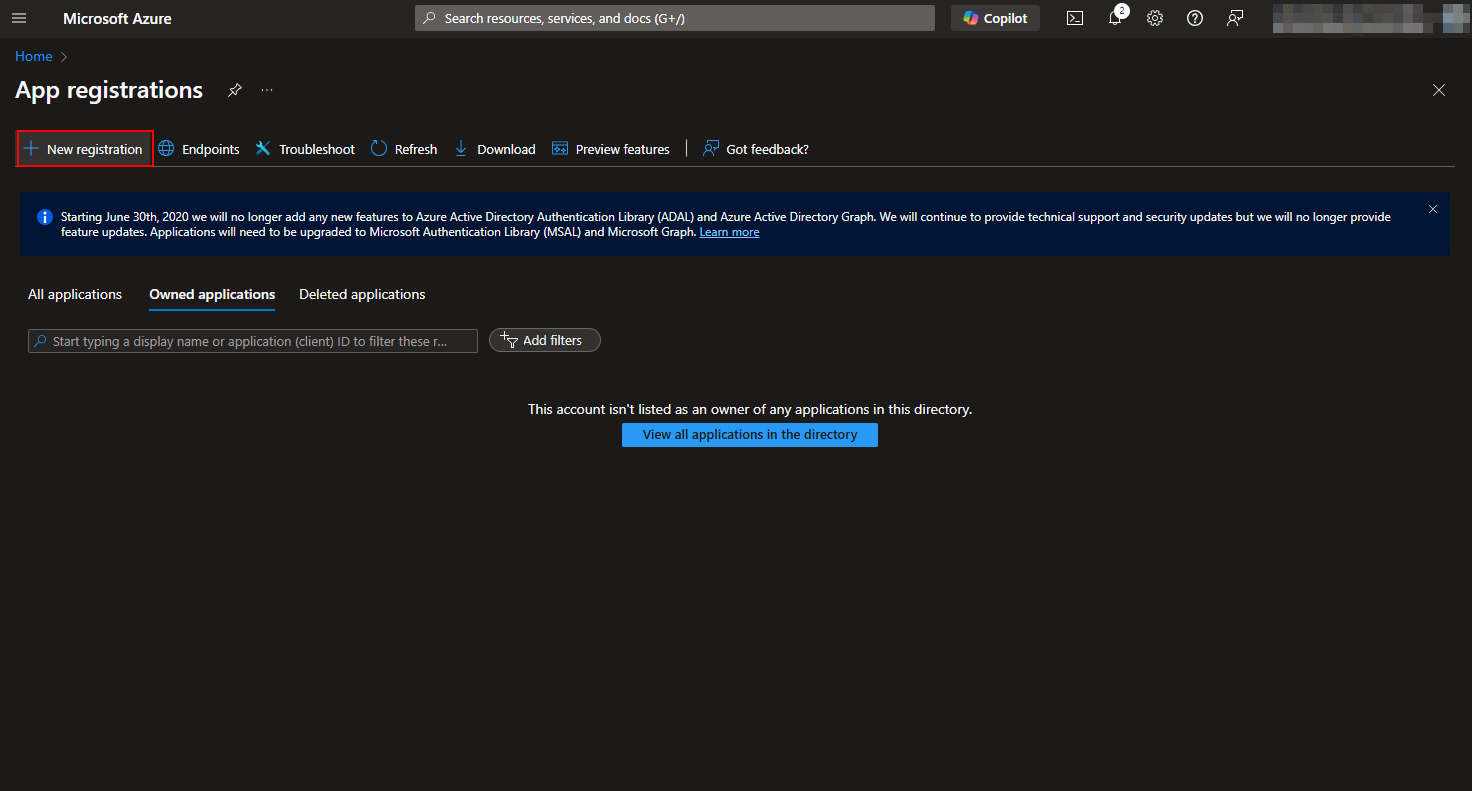1472x791 pixels.
Task: Follow the Learn more link in the banner
Action: click(x=729, y=232)
